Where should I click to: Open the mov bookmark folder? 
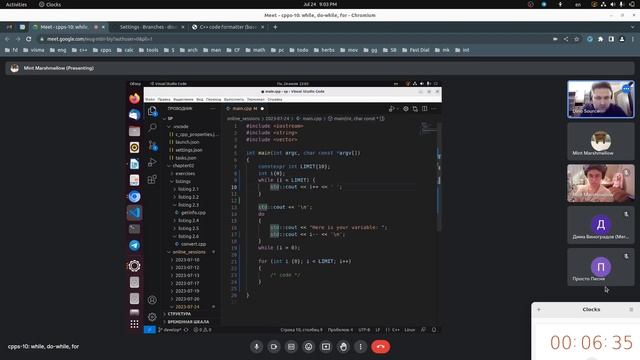tap(349, 50)
